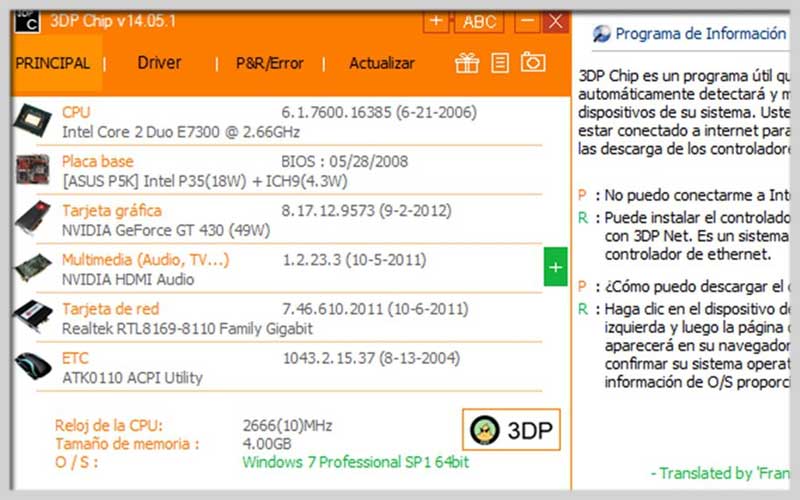
Task: Close the 3DP Chip window
Action: pyautogui.click(x=555, y=21)
